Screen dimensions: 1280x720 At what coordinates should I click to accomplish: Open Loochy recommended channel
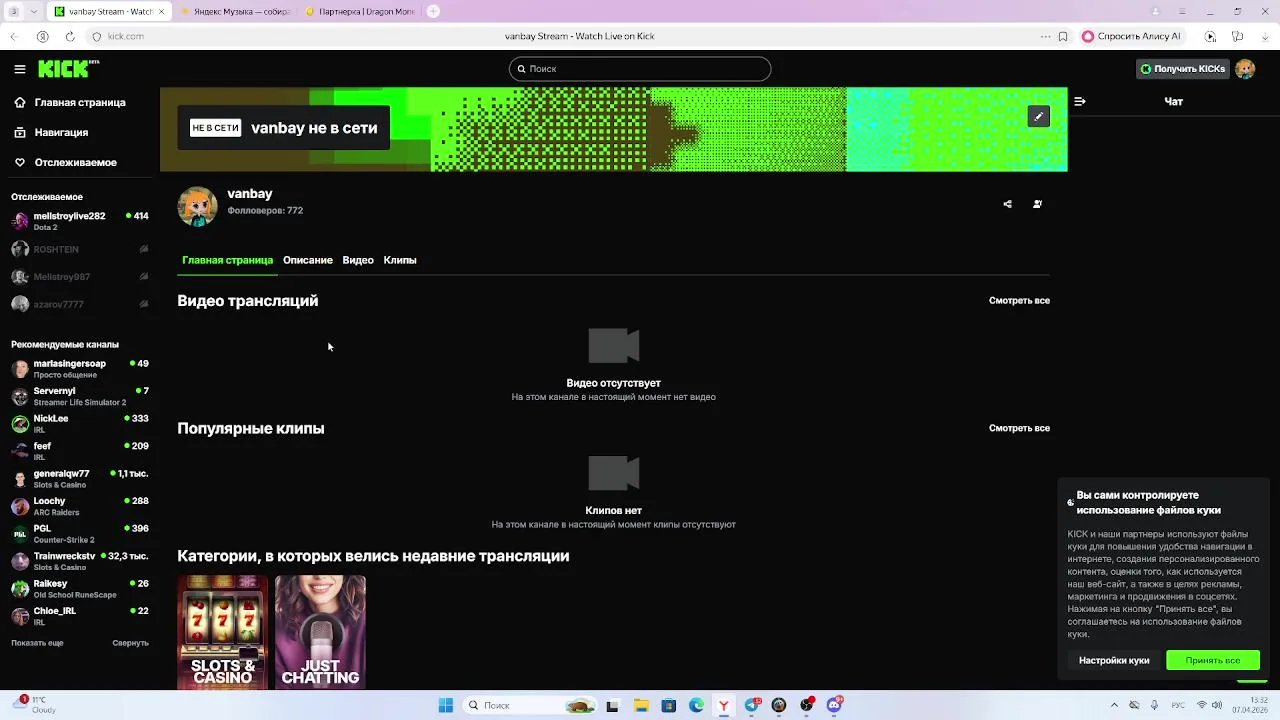79,506
